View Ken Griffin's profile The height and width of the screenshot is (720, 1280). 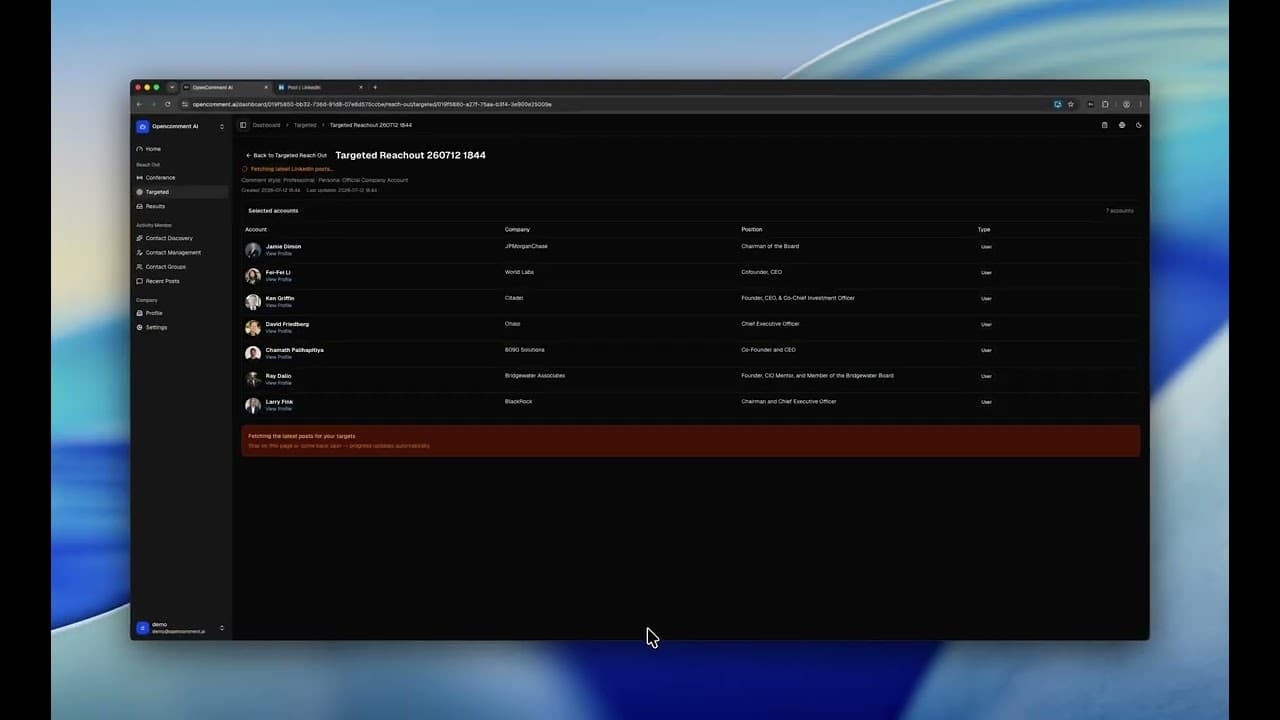[x=279, y=306]
